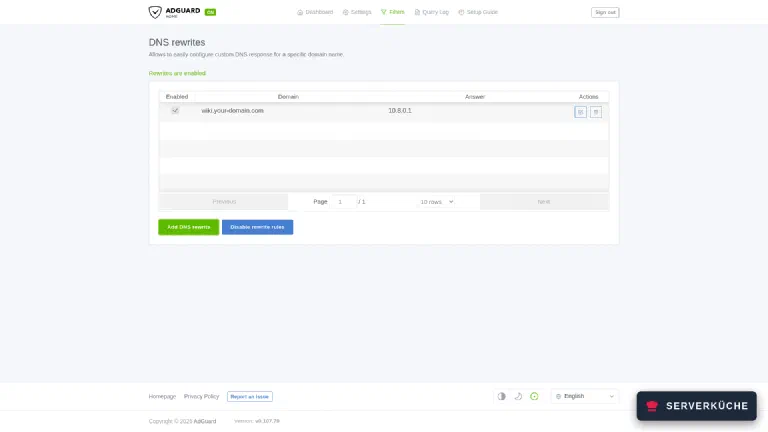This screenshot has height=432, width=768.
Task: Open the Settings menu
Action: coord(357,12)
